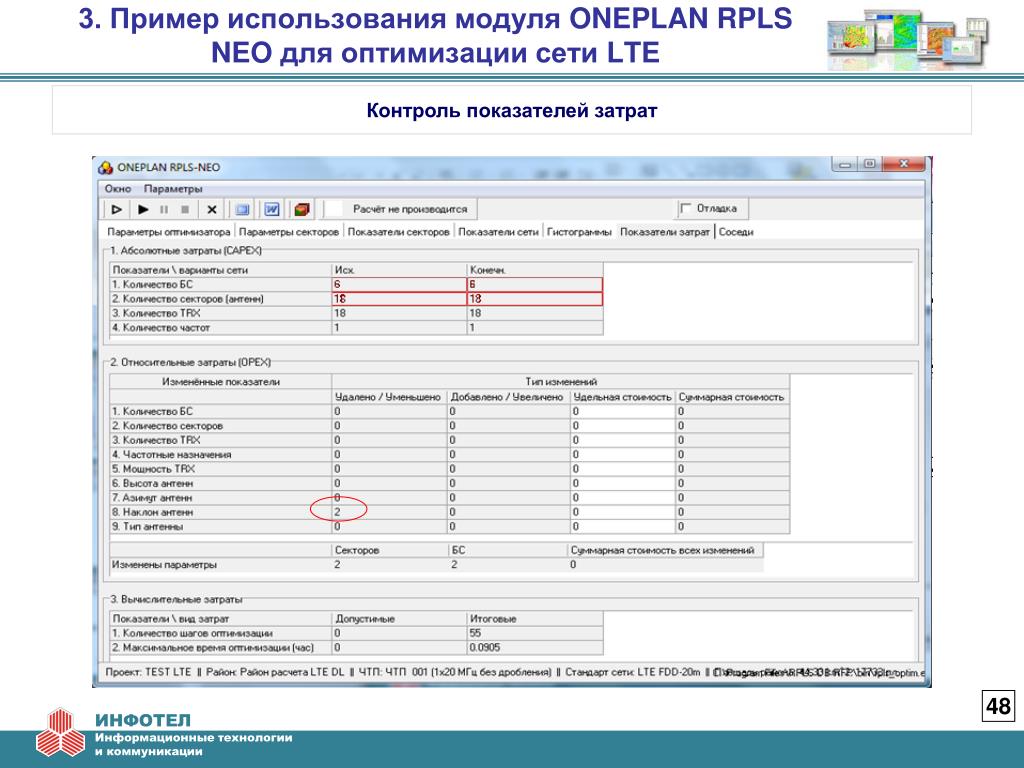Click the Конечн. value 18 for Количество секторов (антенн)
This screenshot has height=768, width=1024.
[x=535, y=299]
